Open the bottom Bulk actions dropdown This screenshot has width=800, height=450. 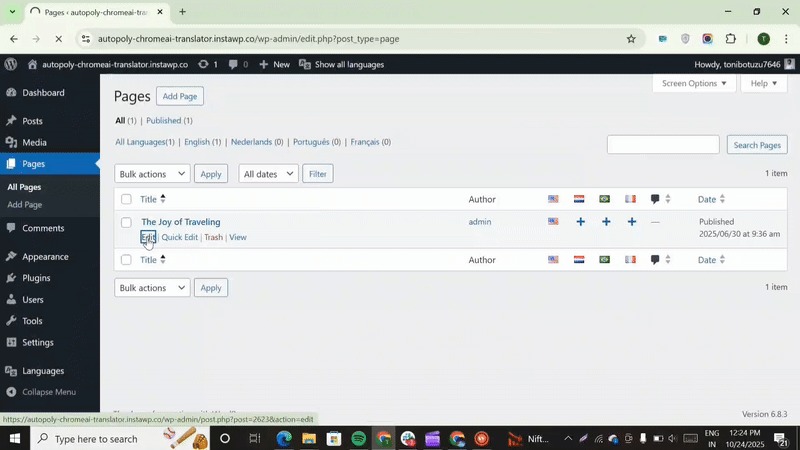click(152, 288)
